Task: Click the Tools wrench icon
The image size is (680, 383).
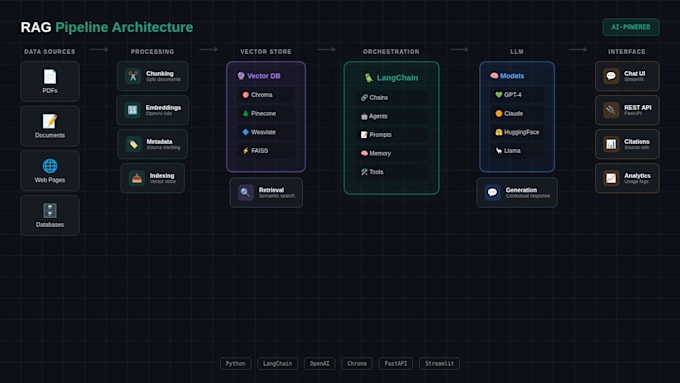Action: tap(364, 172)
